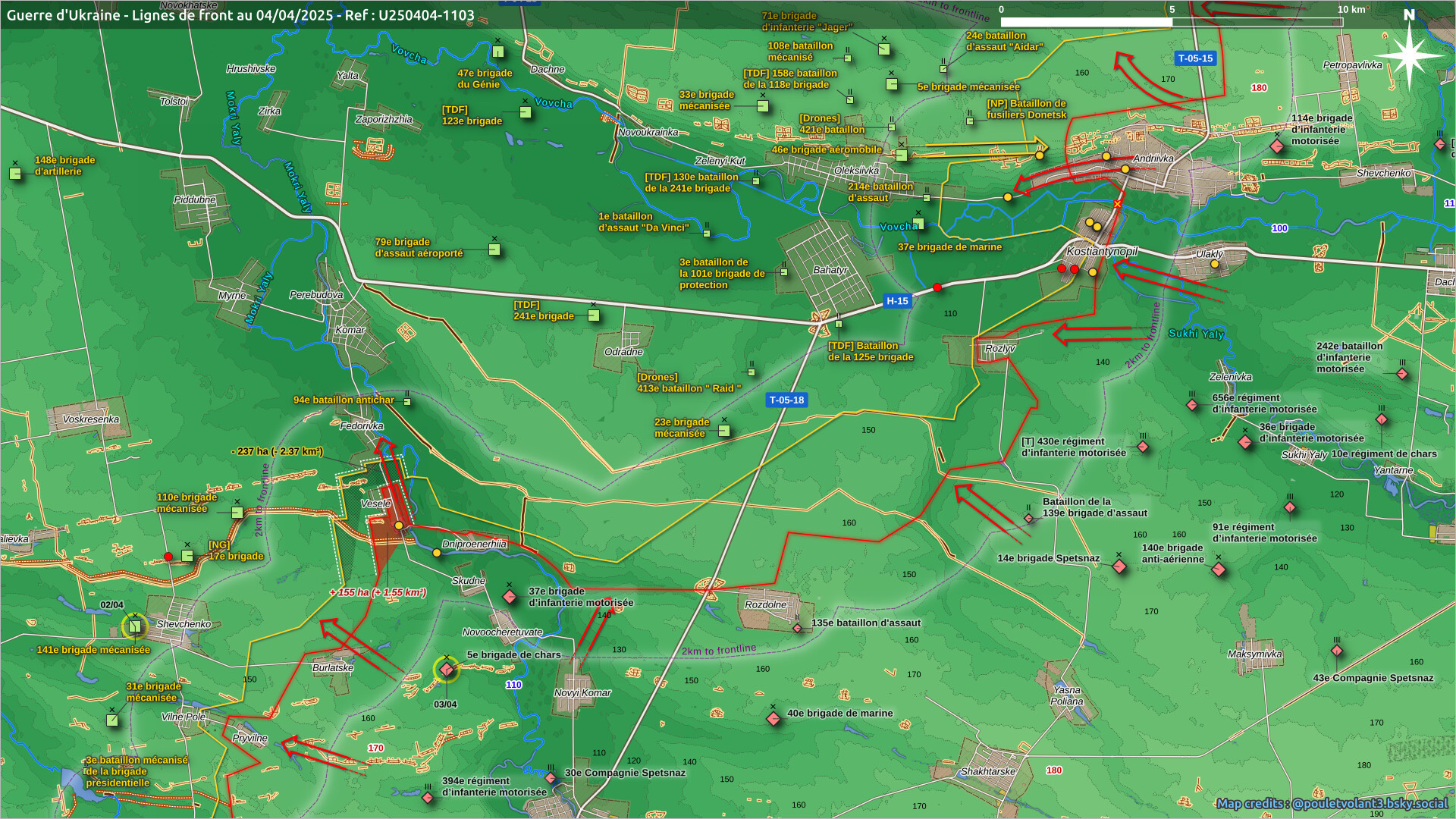Select the 79e brigade d'assaut aéroporté marker
This screenshot has width=1456, height=819.
pyautogui.click(x=494, y=249)
